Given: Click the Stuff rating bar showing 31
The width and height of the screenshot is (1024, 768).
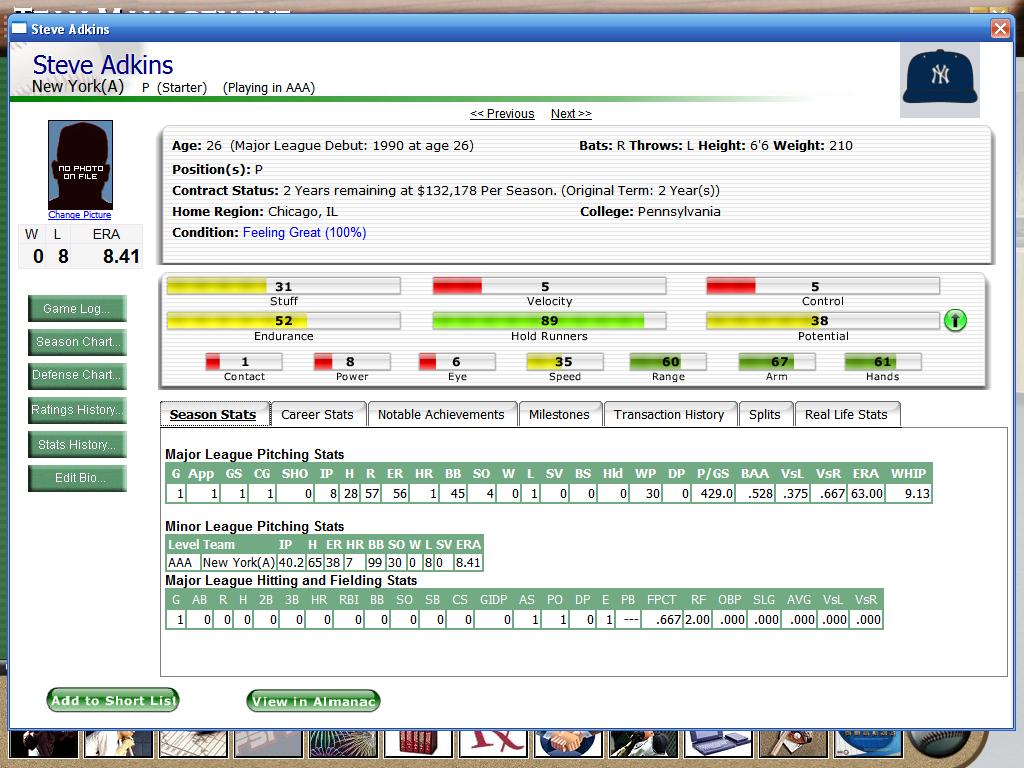Looking at the screenshot, I should click(283, 286).
